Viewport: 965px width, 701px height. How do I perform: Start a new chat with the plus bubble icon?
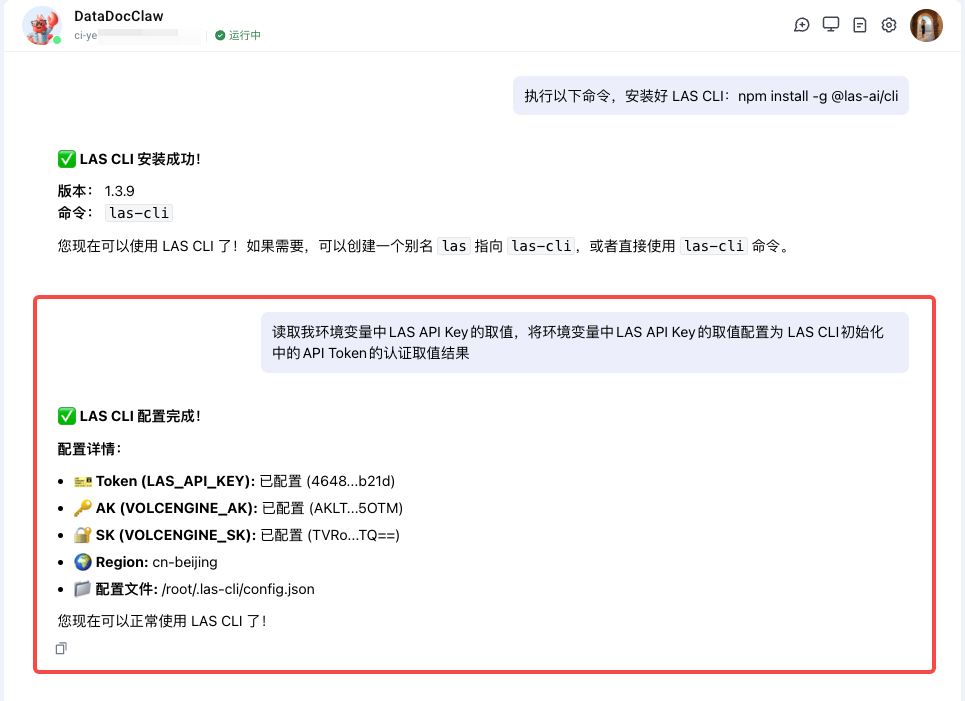pyautogui.click(x=801, y=25)
